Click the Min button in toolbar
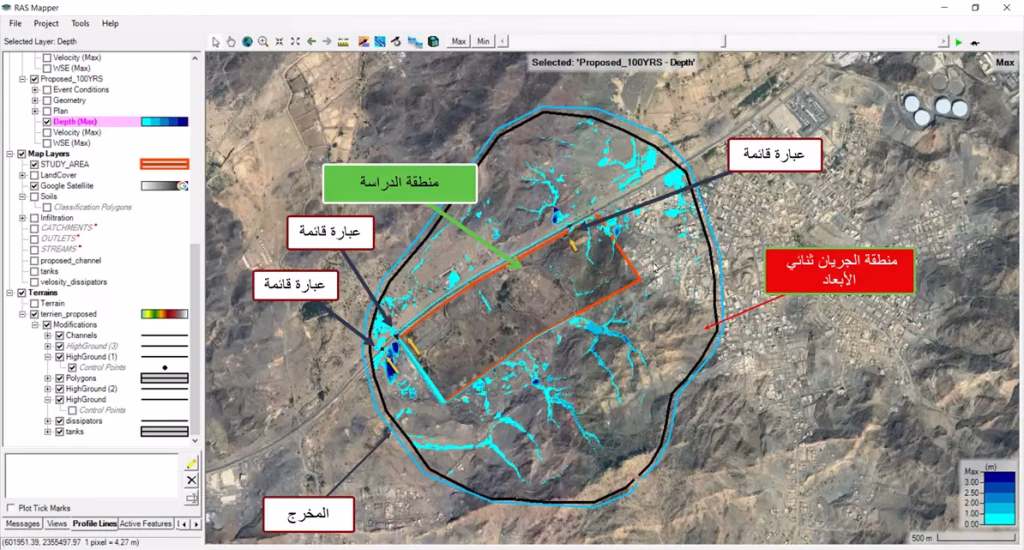Viewport: 1024px width, 550px height. (x=483, y=42)
